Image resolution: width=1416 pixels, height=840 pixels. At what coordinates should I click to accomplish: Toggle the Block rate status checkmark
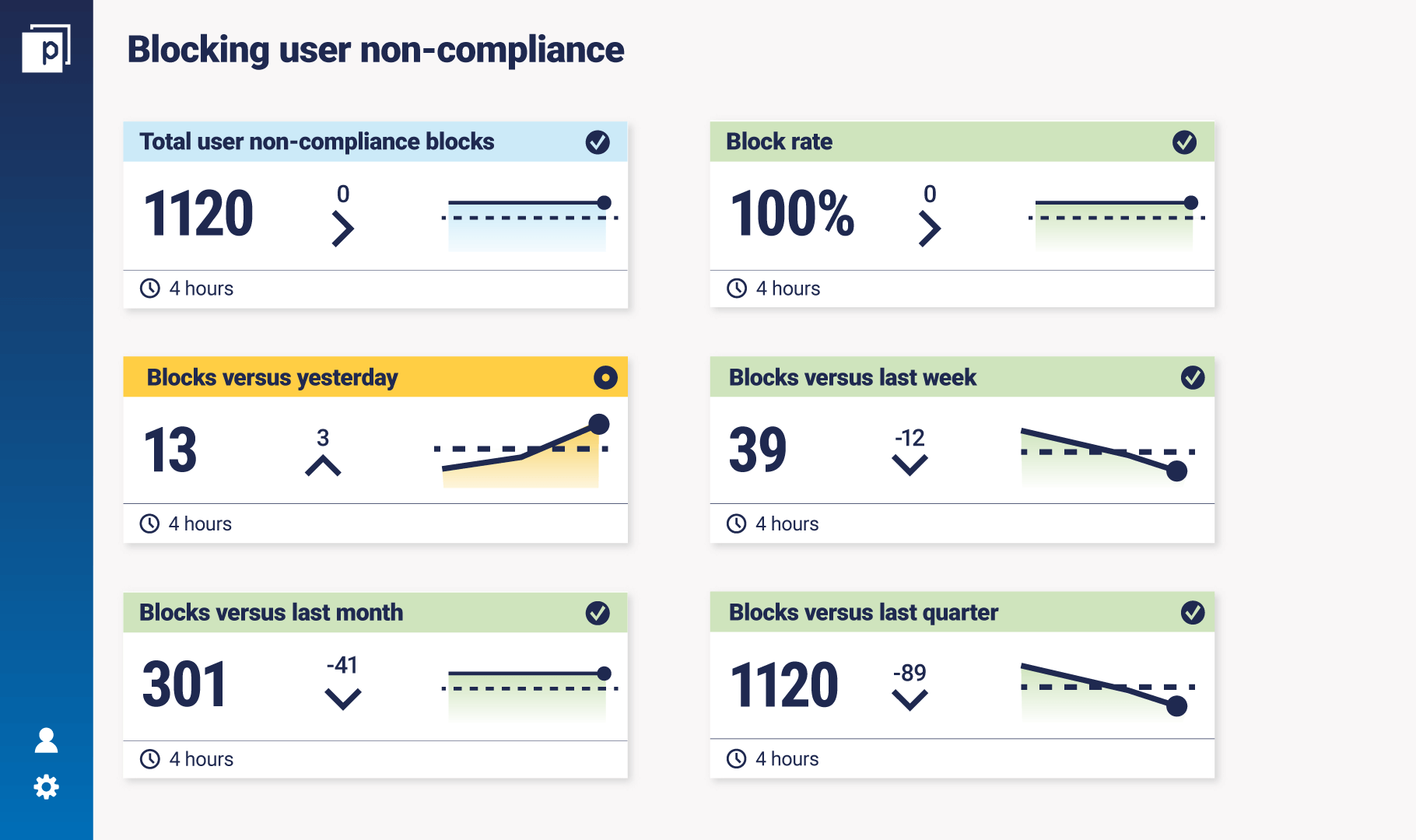1183,142
